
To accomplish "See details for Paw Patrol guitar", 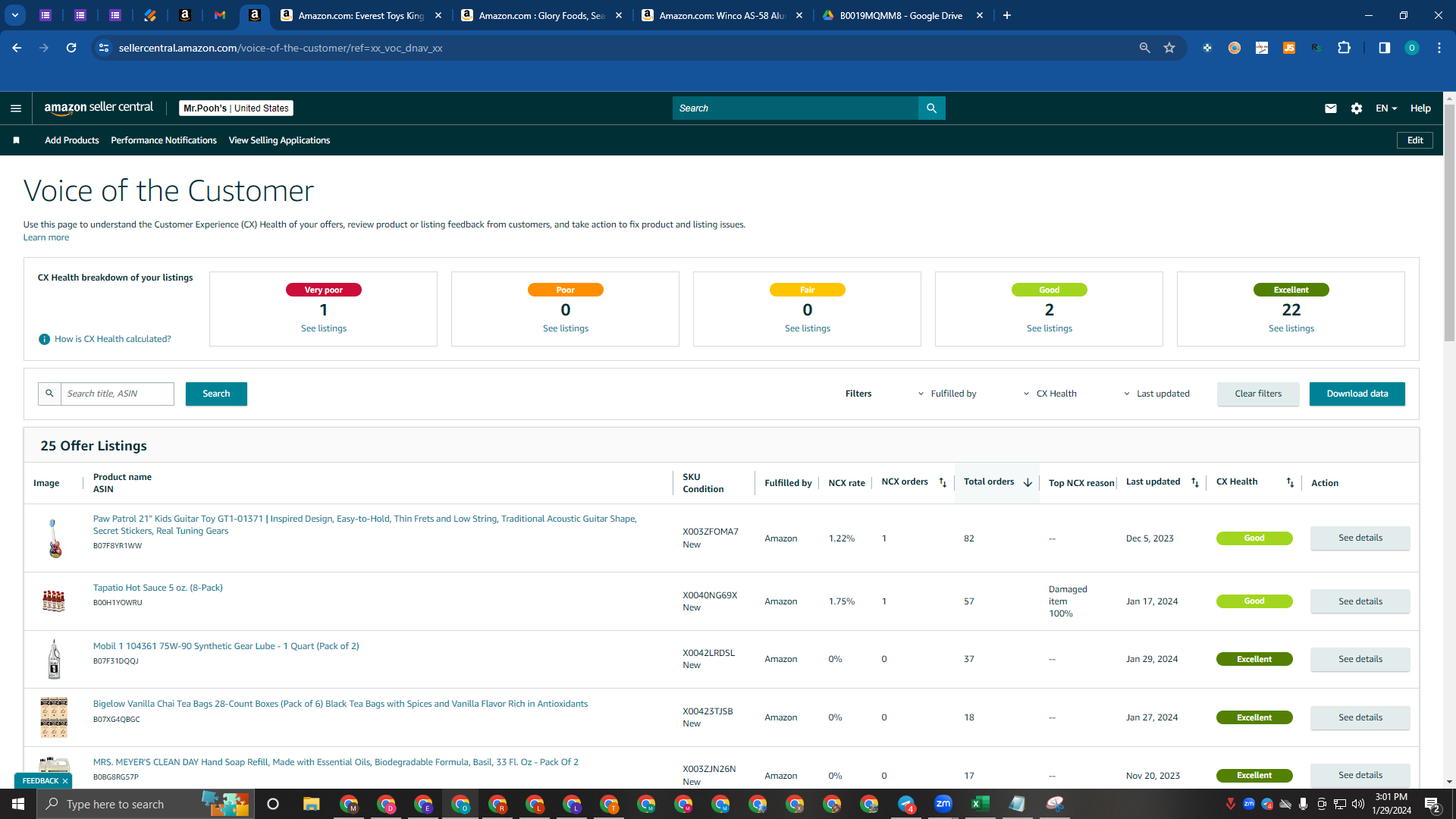I will coord(1360,538).
